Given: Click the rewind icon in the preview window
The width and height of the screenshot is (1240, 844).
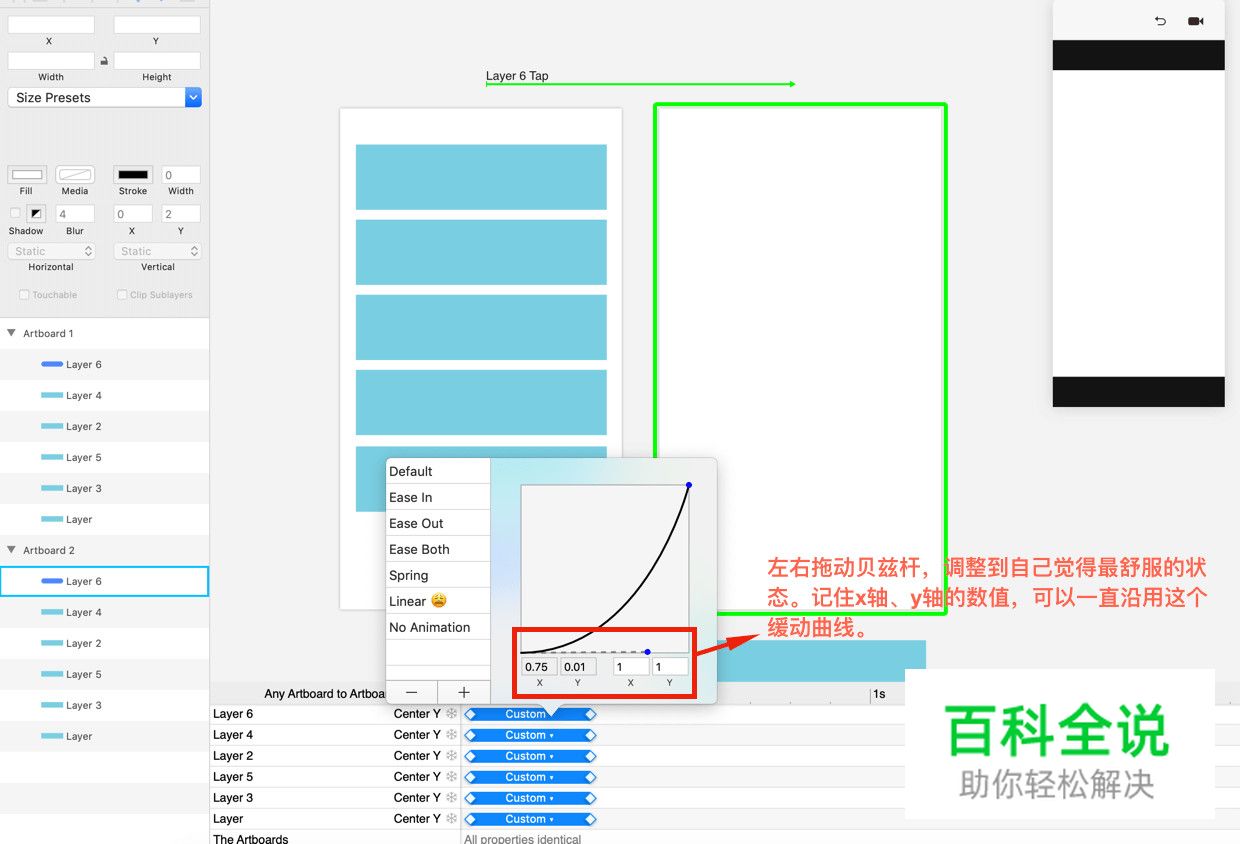Looking at the screenshot, I should pos(1160,21).
